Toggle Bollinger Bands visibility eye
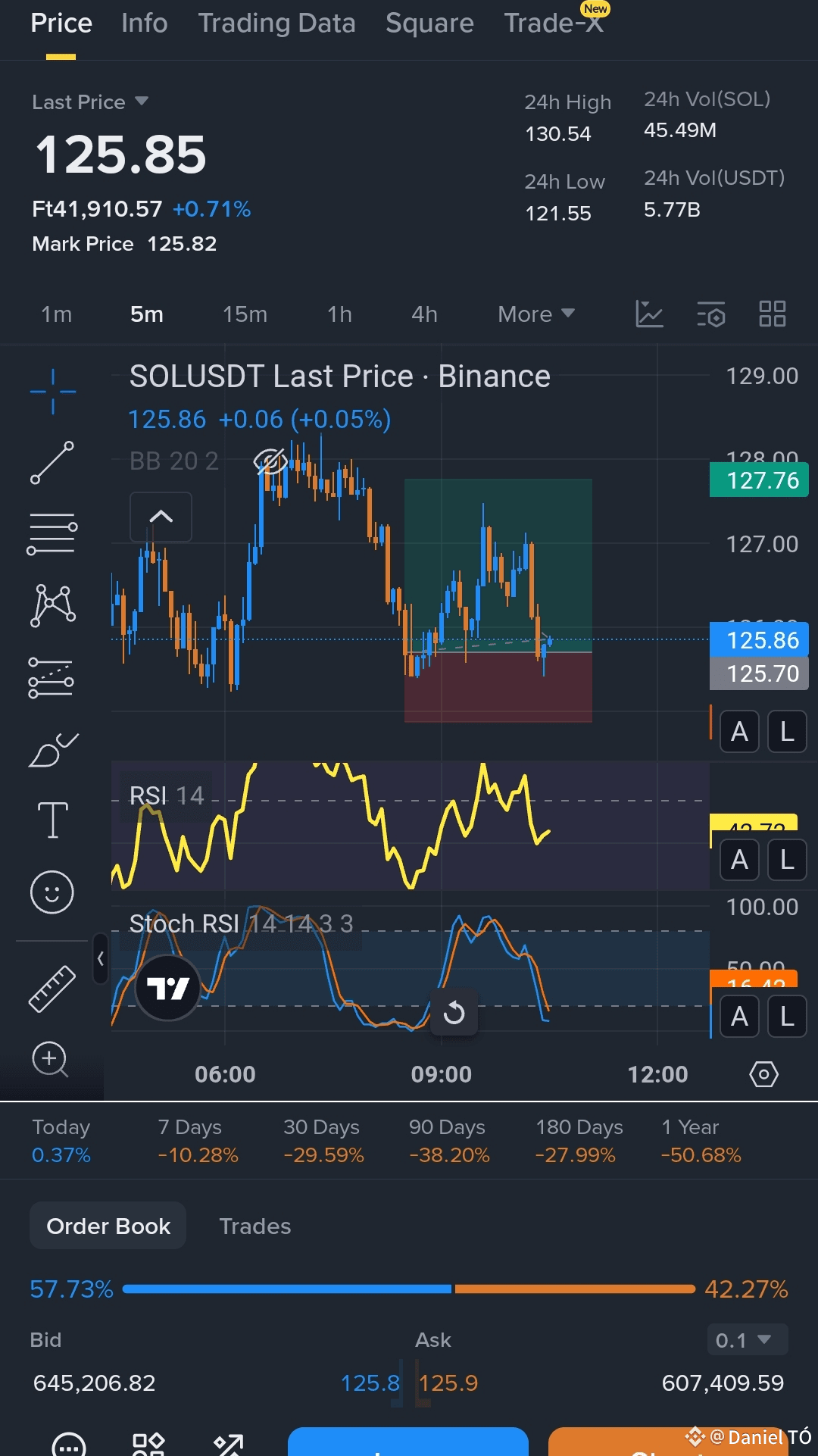Screen dimensions: 818x1456 click(x=270, y=461)
